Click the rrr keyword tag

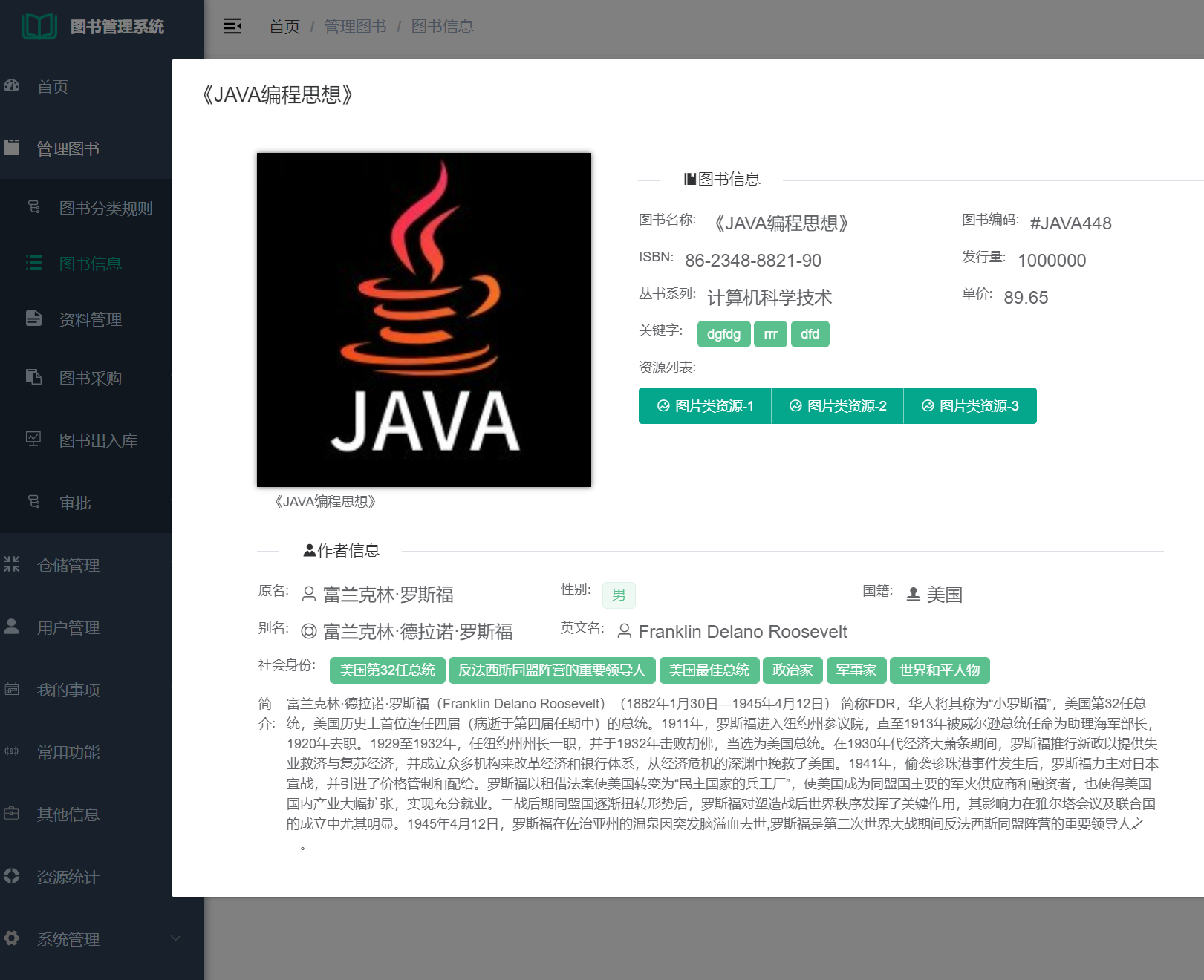pos(770,334)
